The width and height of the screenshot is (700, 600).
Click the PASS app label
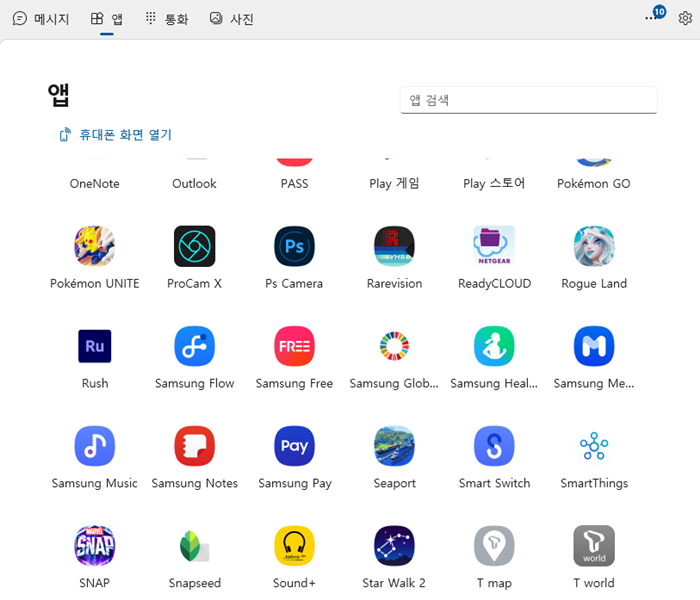(294, 183)
